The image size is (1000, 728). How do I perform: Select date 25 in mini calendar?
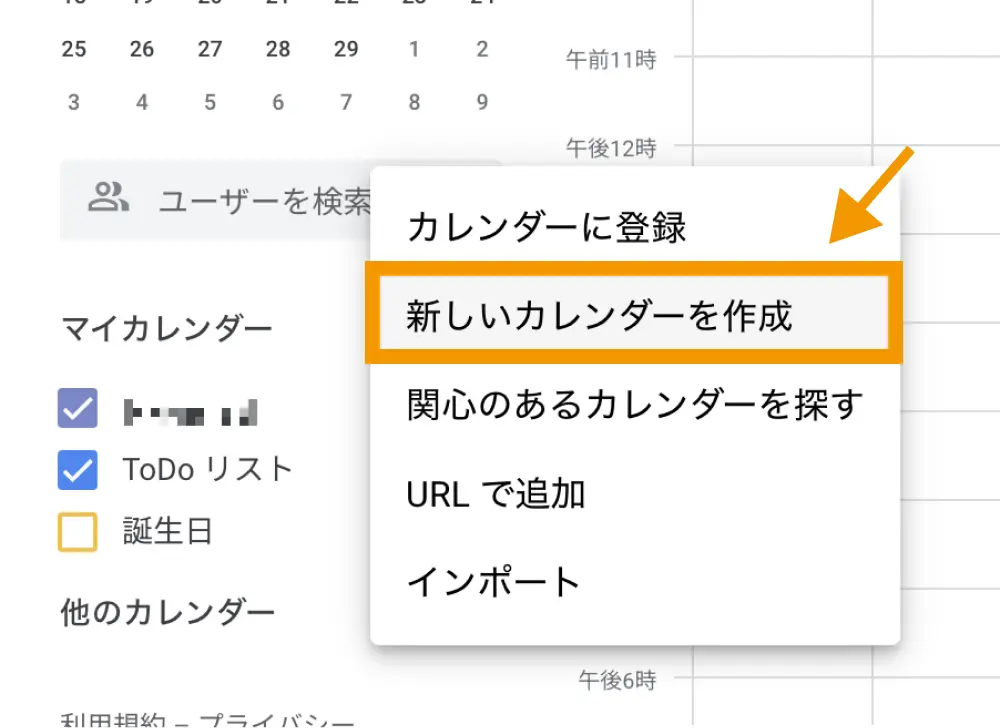click(x=74, y=49)
